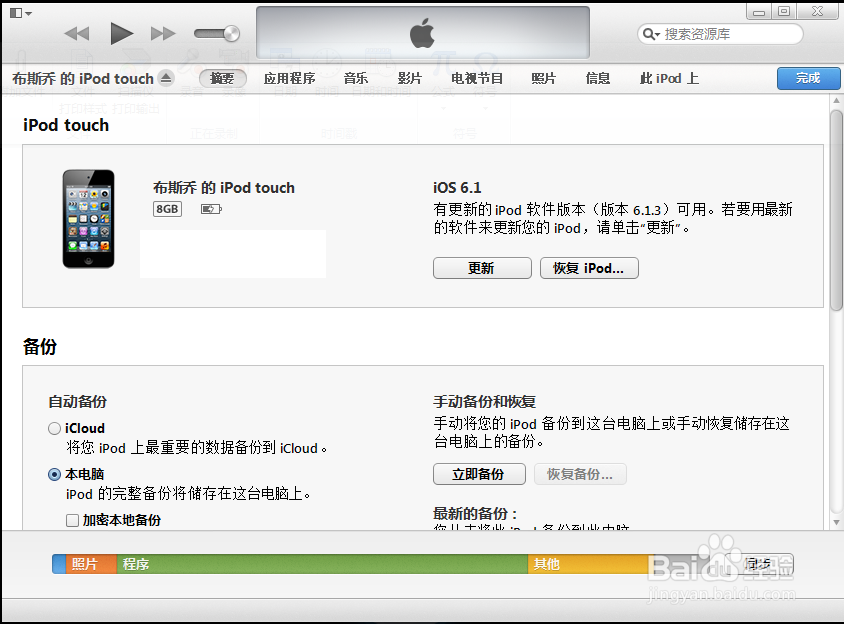Focus the 搜索资源库 search field
844x624 pixels.
tap(720, 34)
